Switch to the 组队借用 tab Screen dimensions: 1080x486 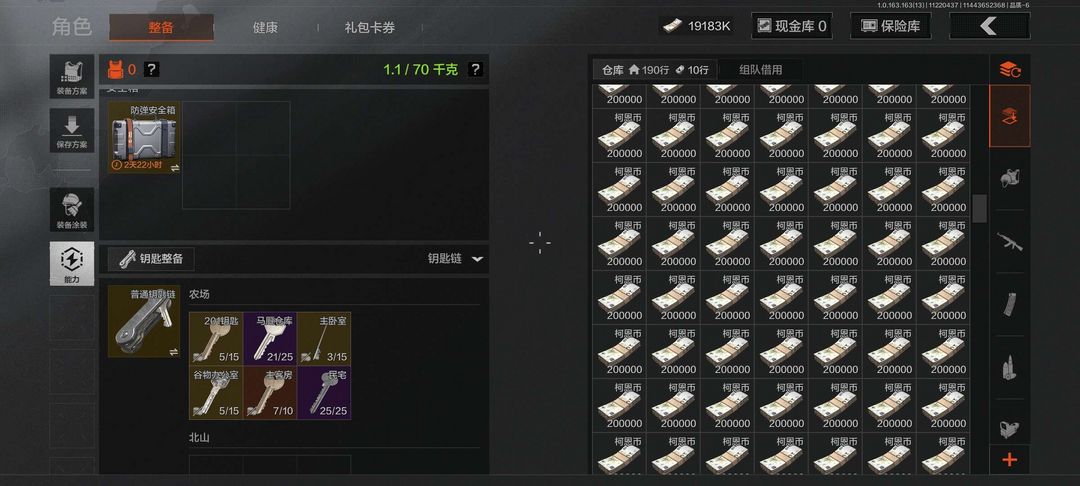point(760,70)
